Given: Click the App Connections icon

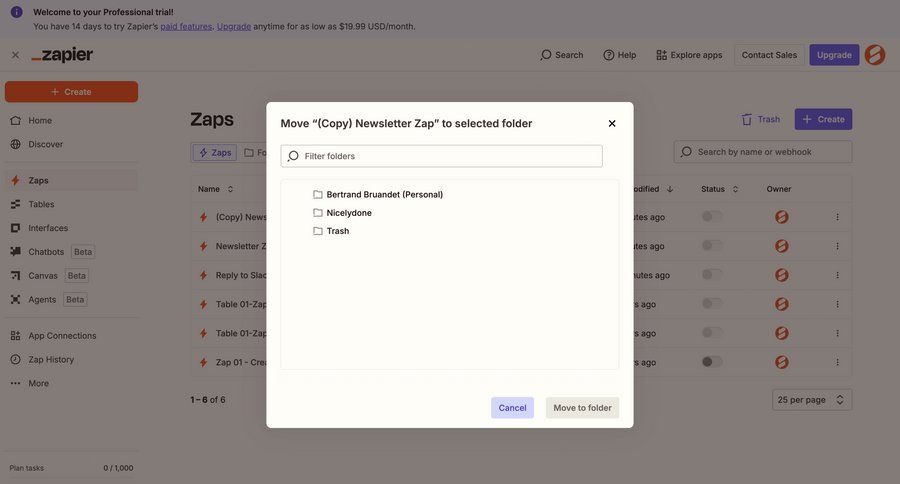Looking at the screenshot, I should (x=15, y=336).
